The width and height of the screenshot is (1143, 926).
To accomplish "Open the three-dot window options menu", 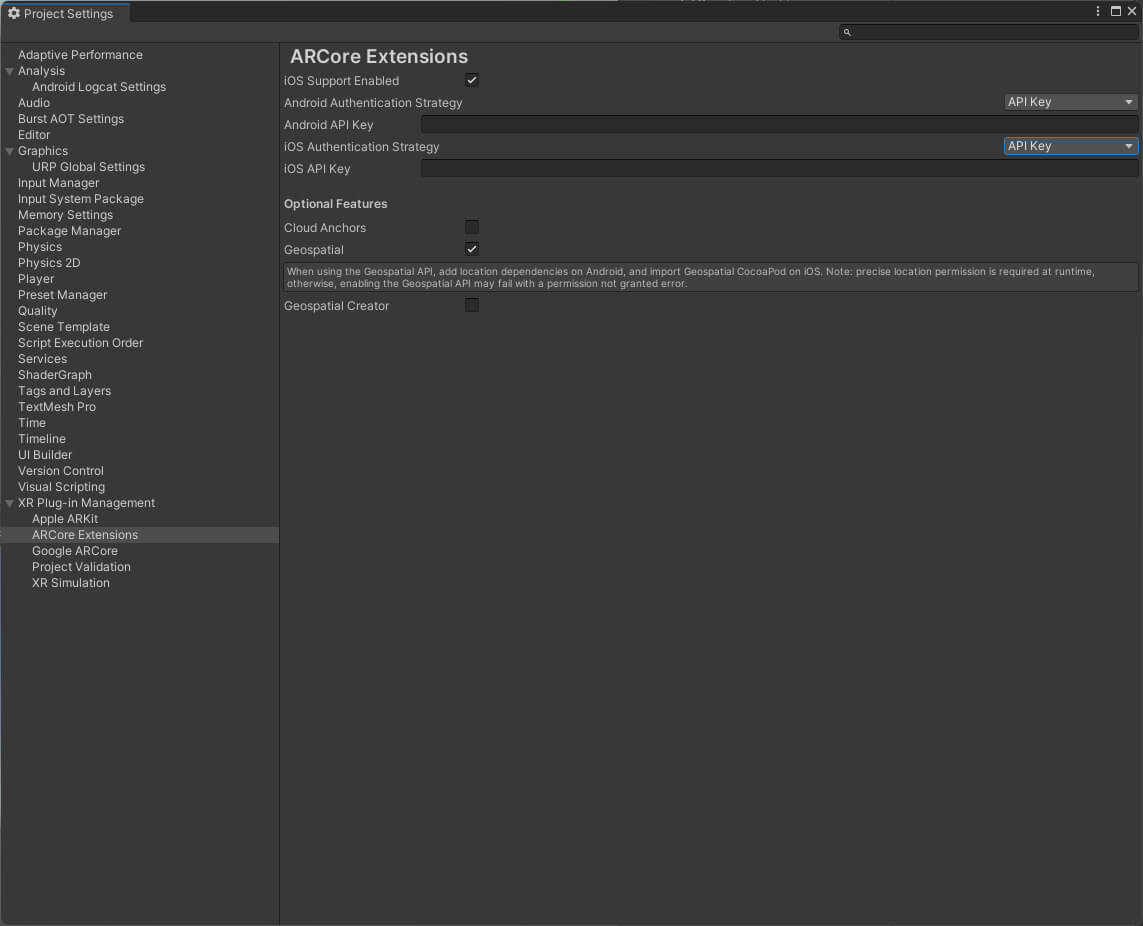I will pyautogui.click(x=1098, y=11).
